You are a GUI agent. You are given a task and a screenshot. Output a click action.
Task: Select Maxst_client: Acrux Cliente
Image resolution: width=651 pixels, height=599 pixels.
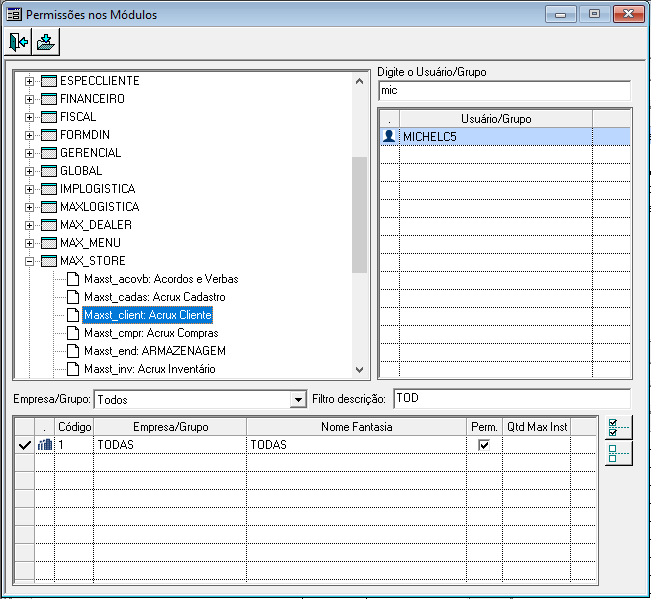coord(148,315)
